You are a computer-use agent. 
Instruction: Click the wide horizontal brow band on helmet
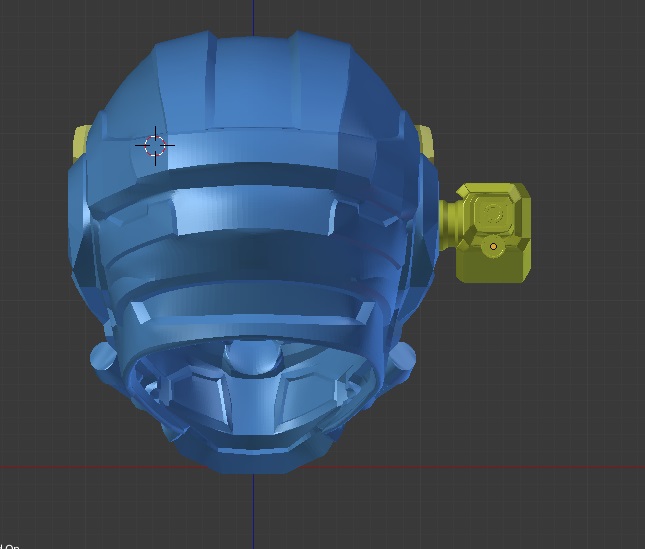point(253,212)
